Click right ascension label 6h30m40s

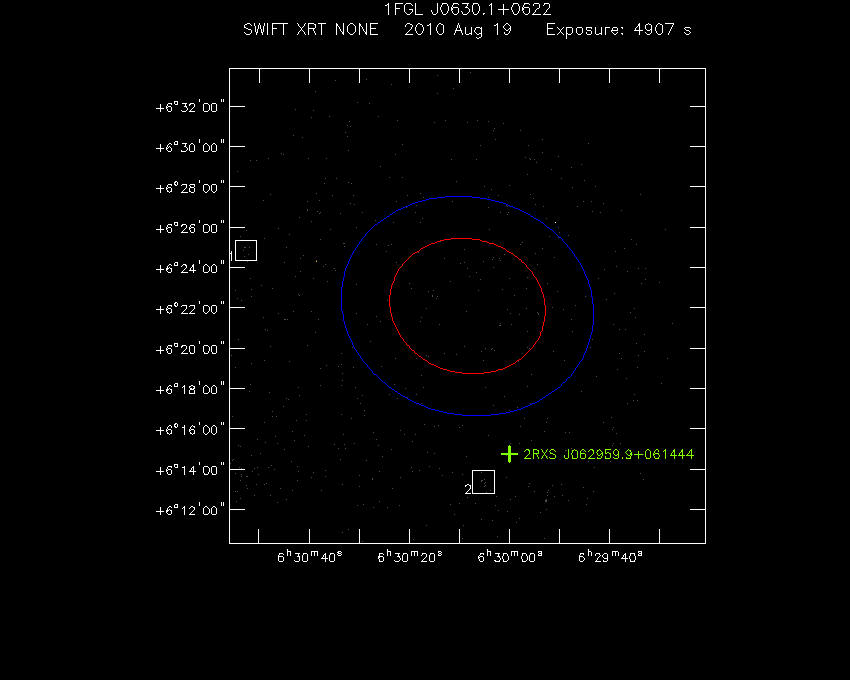[x=310, y=557]
